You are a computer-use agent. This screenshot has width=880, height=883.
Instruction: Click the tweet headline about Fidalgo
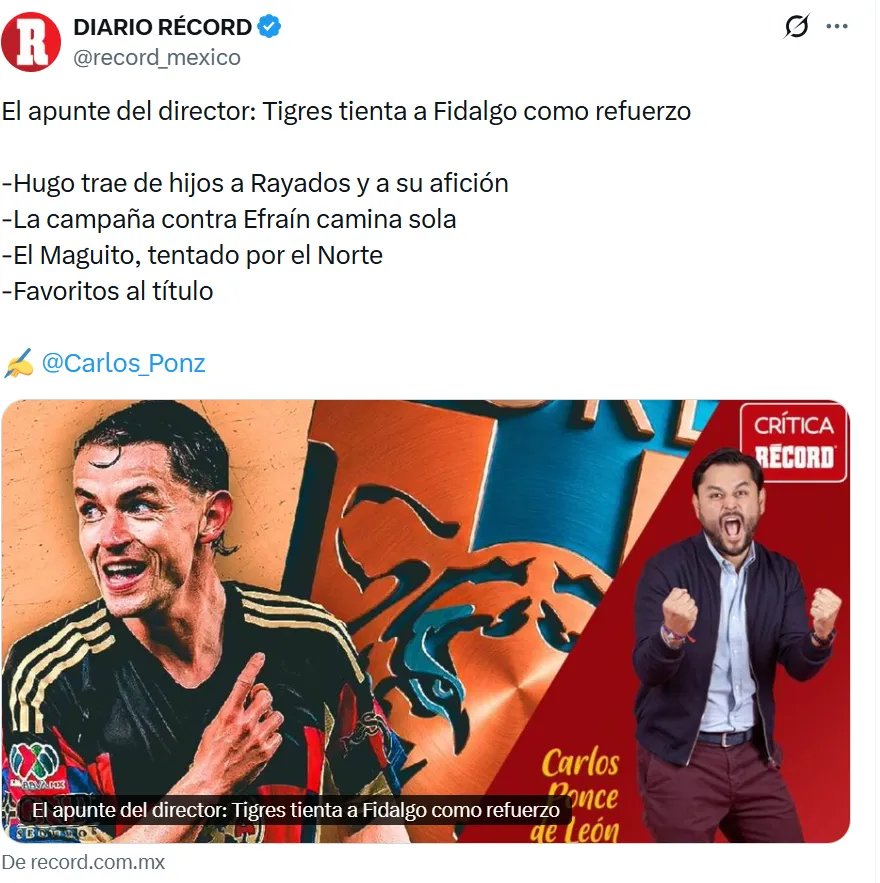tap(346, 111)
